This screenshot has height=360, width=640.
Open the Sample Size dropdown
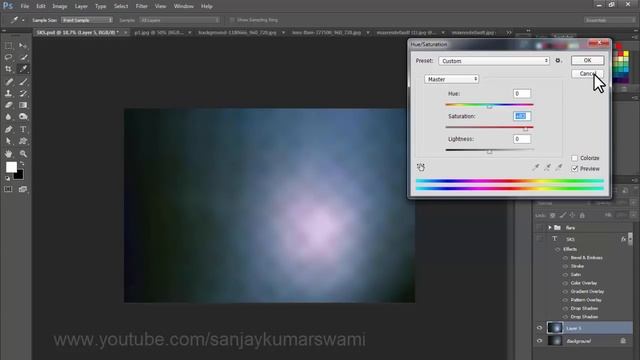click(x=87, y=20)
